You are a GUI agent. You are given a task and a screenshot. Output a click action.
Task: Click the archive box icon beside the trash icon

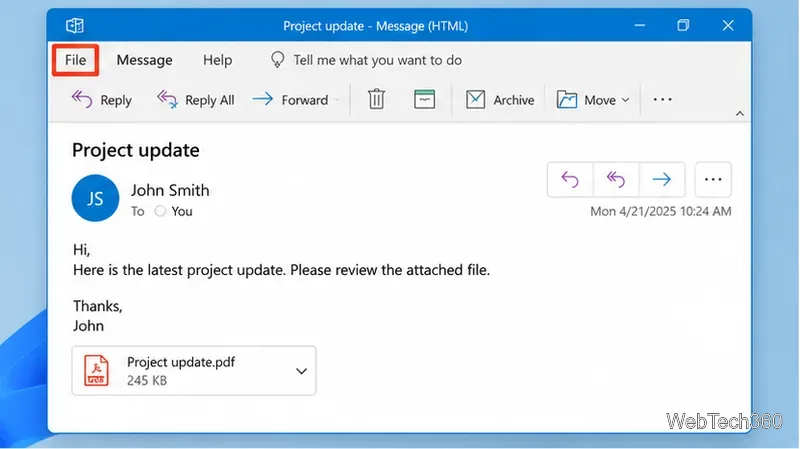424,99
